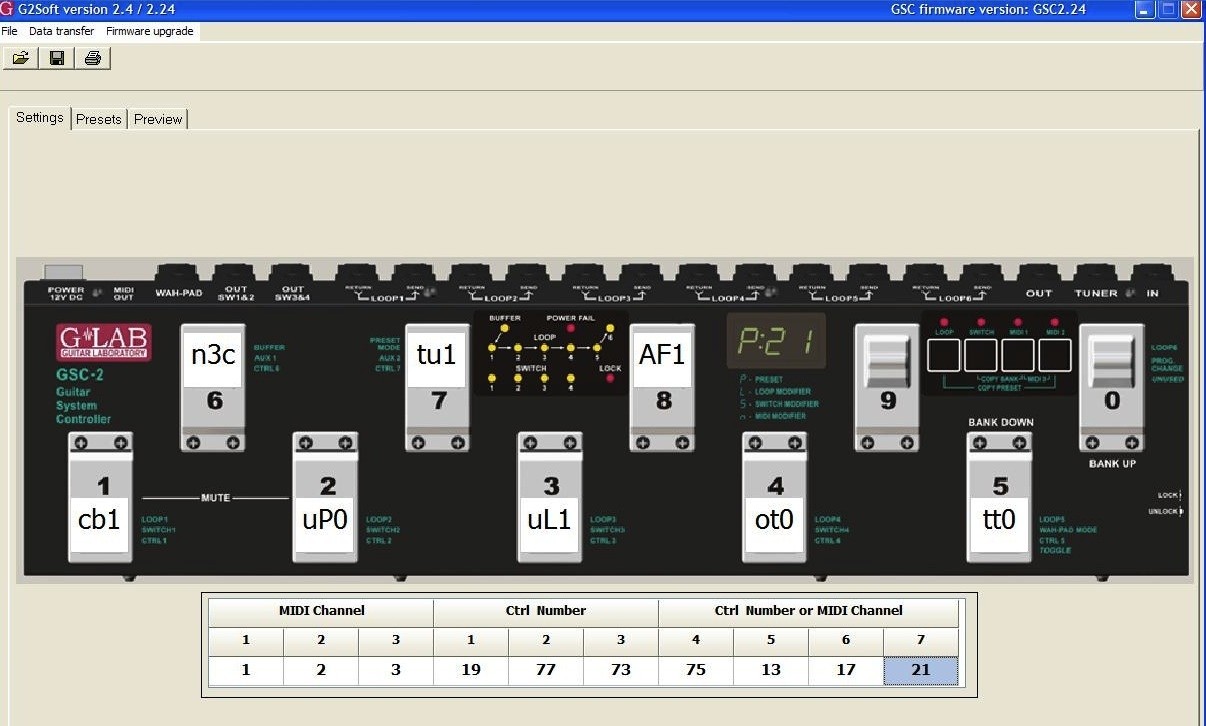Click the POWER FAIL red LED
The height and width of the screenshot is (726, 1206).
coord(571,328)
